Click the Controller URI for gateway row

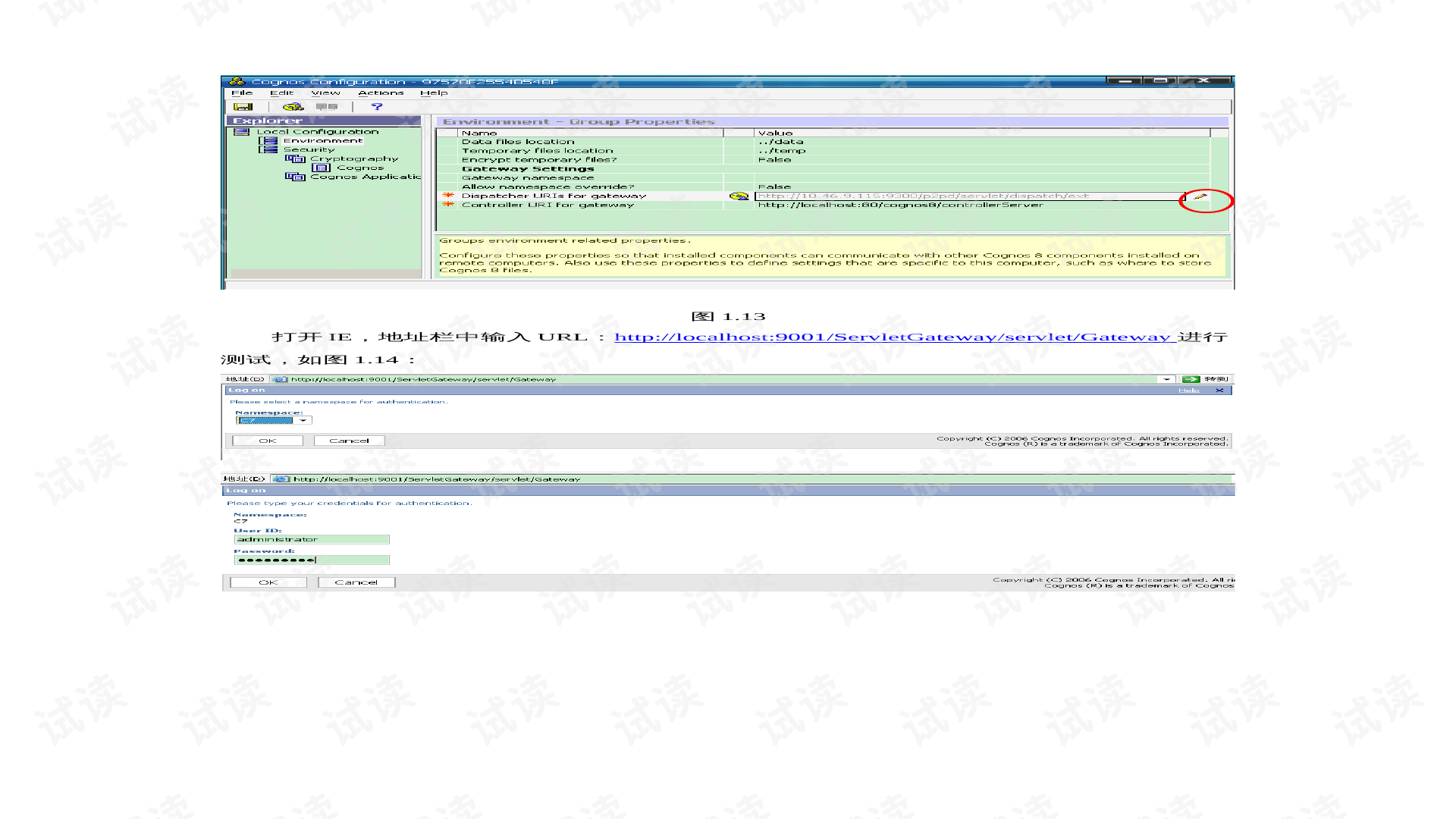(823, 205)
